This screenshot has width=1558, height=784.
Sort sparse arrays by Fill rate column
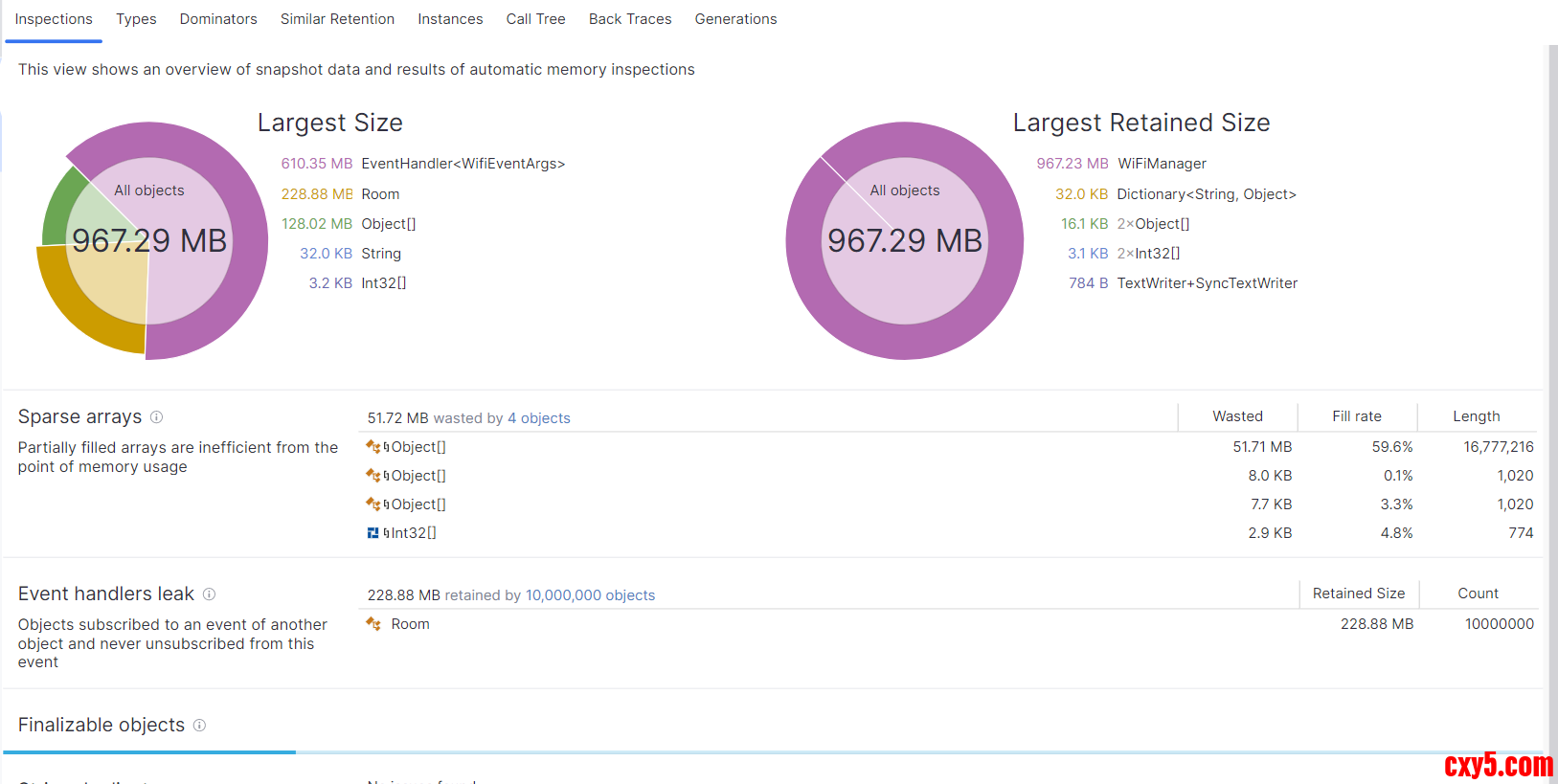(1356, 416)
